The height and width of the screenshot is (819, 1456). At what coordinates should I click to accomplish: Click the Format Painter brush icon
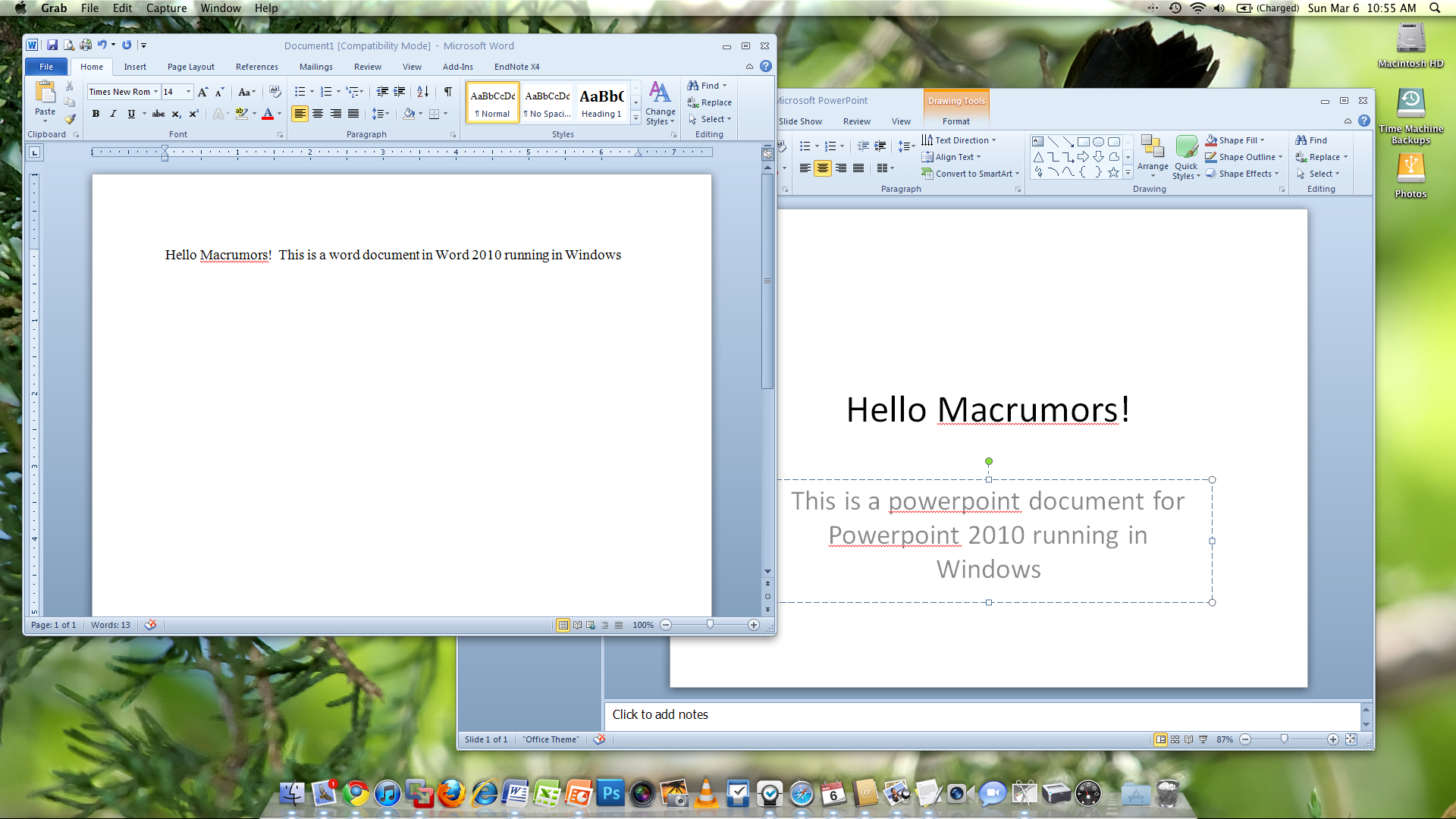tap(70, 118)
